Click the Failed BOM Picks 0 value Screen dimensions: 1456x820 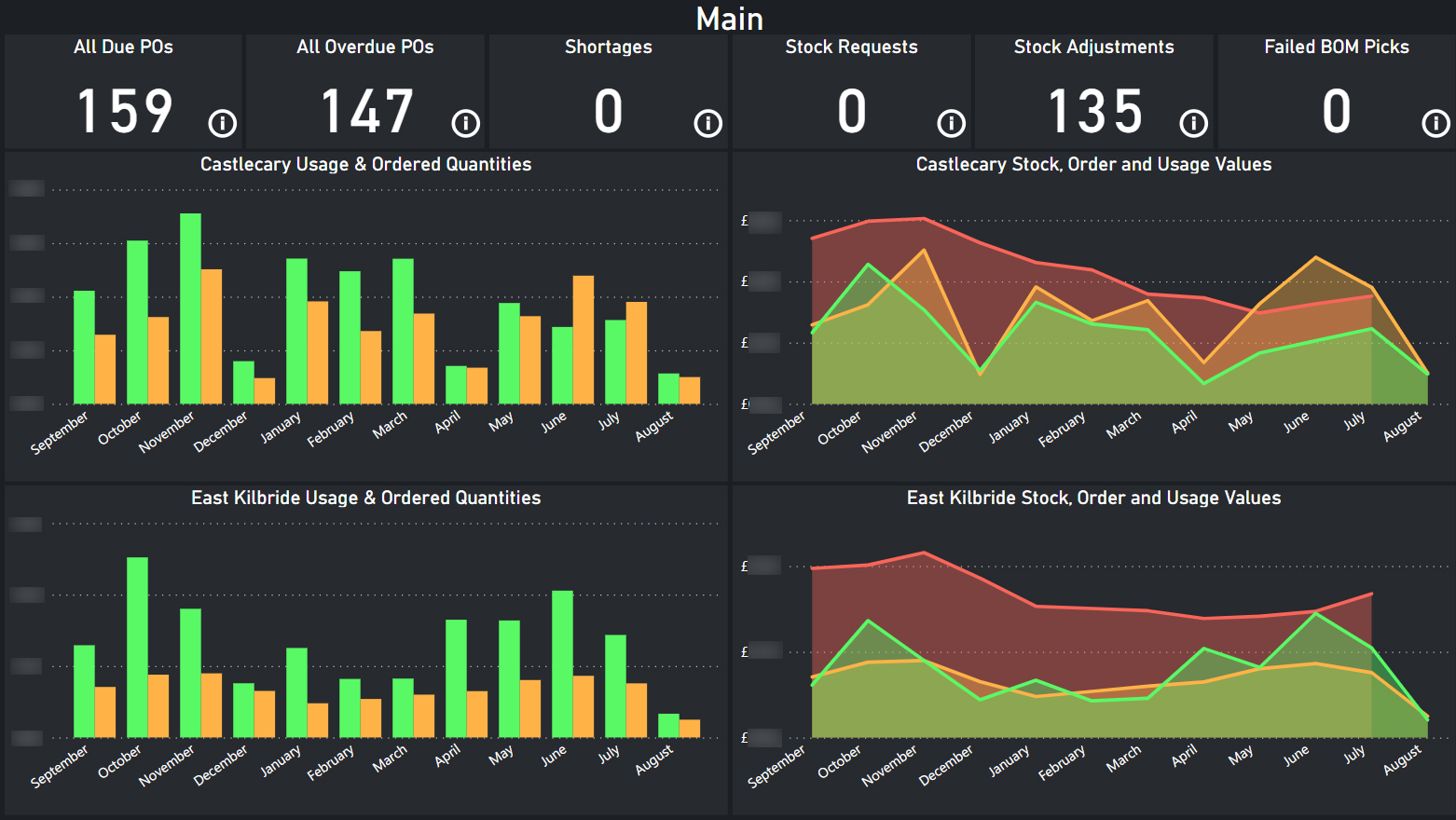(x=1337, y=112)
